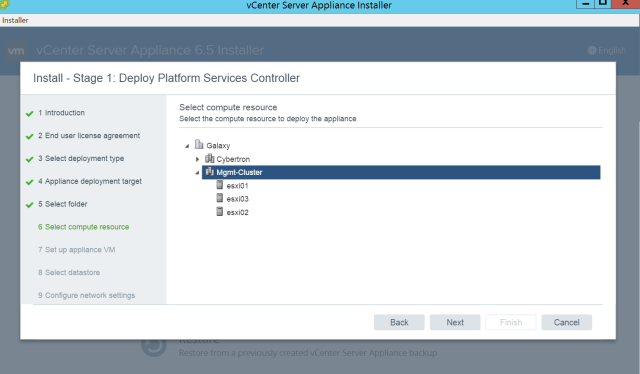Collapse the Mgmt-Cluster node
Viewport: 640px width, 374px height.
[197, 173]
